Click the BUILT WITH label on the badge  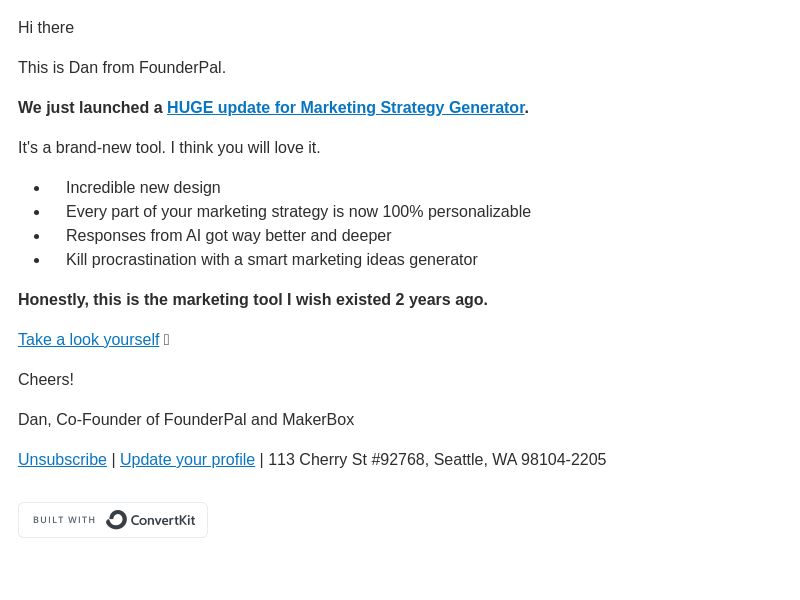(64, 520)
